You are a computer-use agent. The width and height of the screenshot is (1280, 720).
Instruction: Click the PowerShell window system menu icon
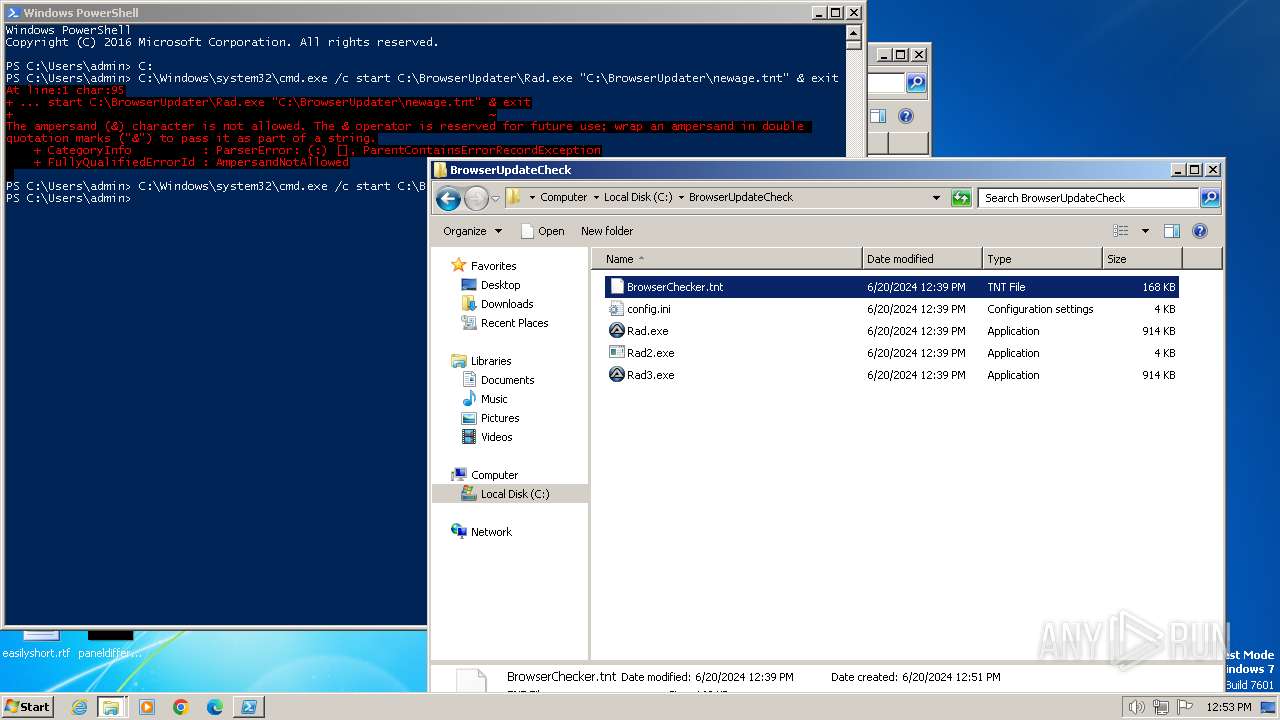(12, 13)
